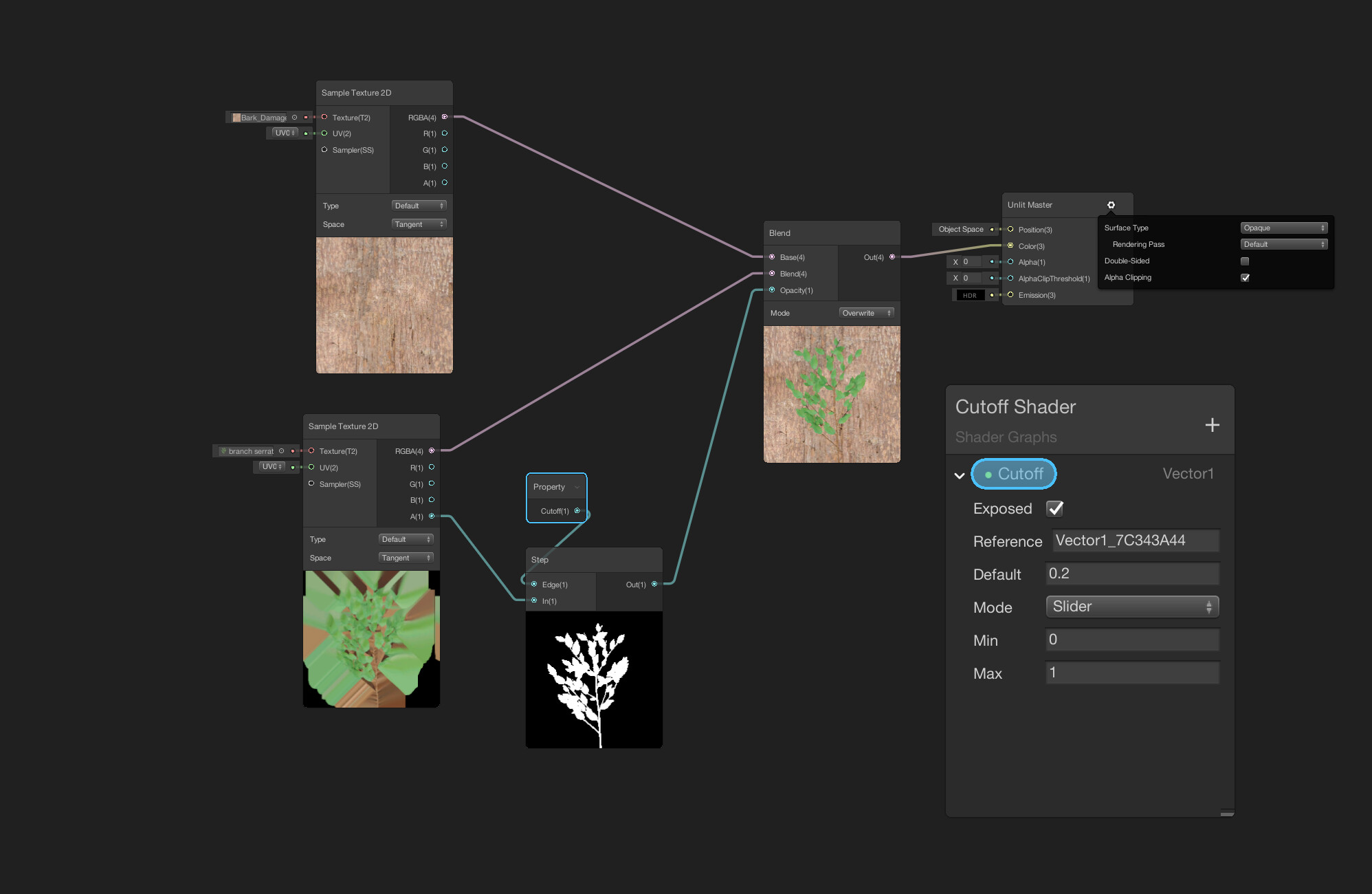
Task: Disable Alpha Clipping on the master node
Action: click(1245, 277)
